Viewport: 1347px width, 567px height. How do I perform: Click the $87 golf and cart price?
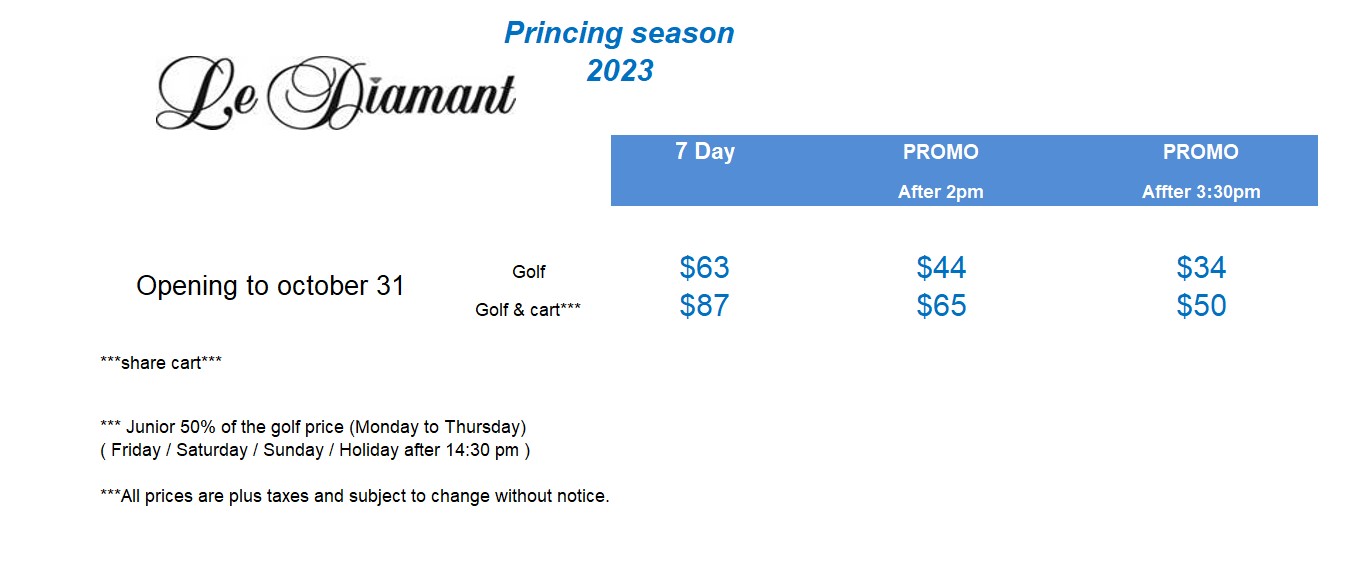point(705,306)
